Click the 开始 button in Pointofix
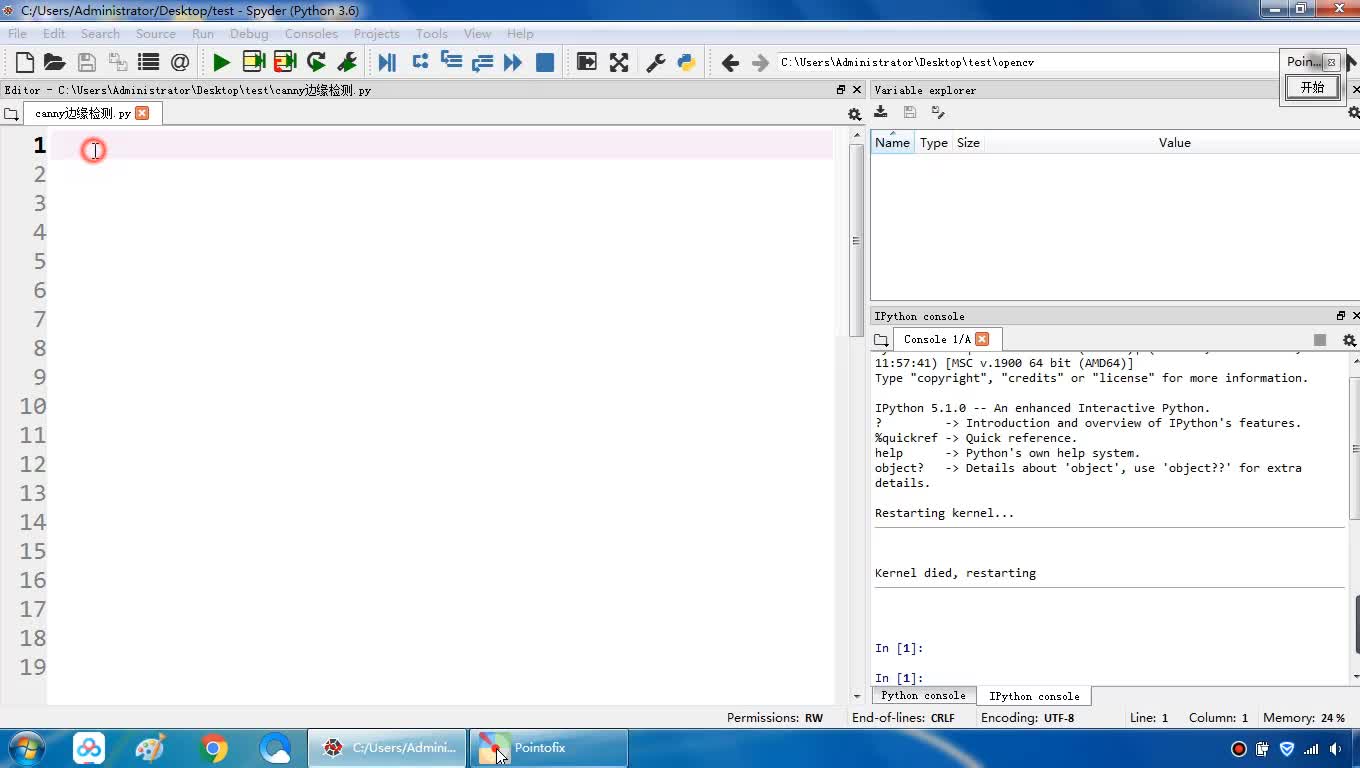The width and height of the screenshot is (1360, 768). click(x=1312, y=87)
